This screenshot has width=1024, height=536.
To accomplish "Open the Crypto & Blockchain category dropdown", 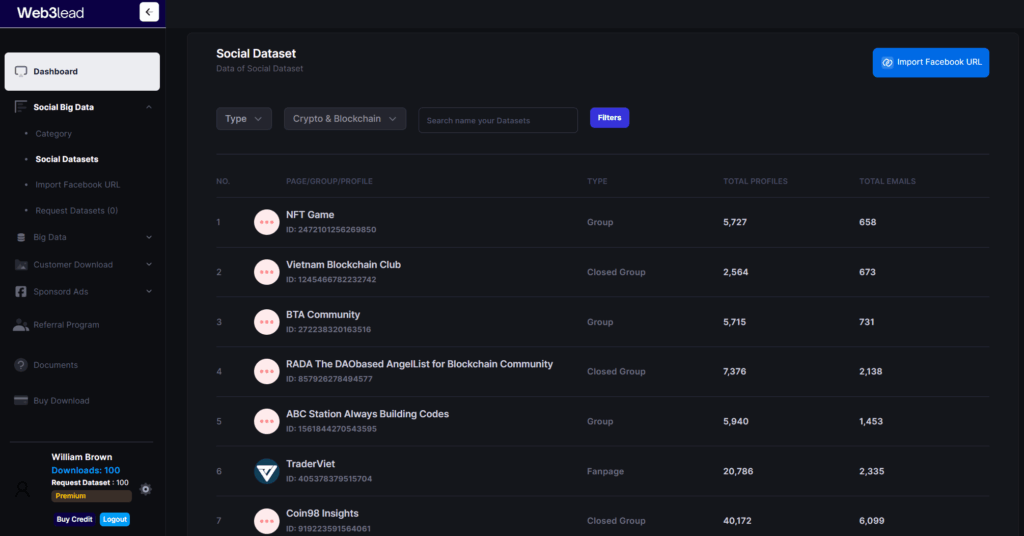I will click(345, 119).
